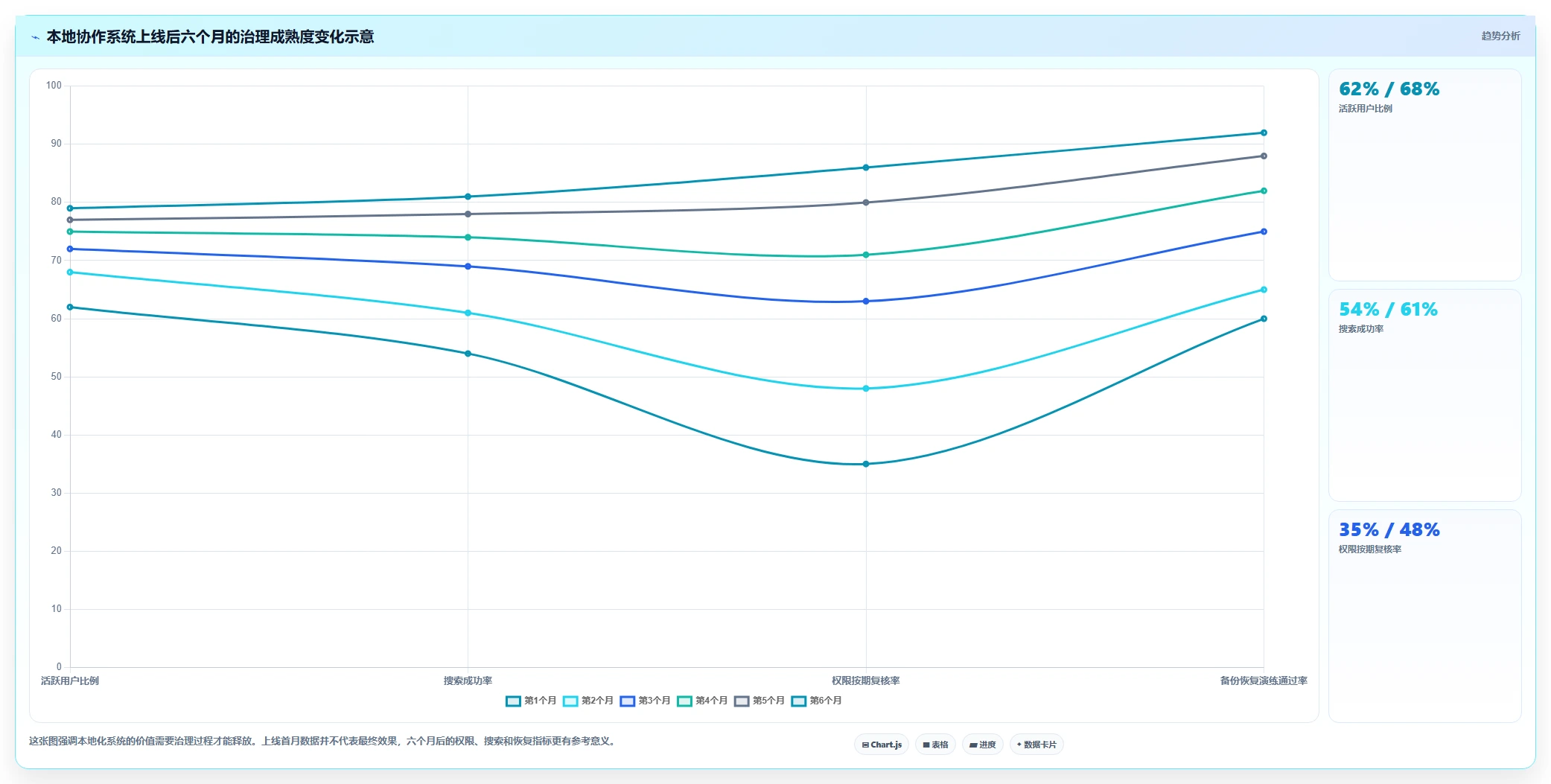Viewport: 1551px width, 784px height.
Task: Click the 第1个月 point at 搜索成功率 (54)
Action: (x=468, y=354)
